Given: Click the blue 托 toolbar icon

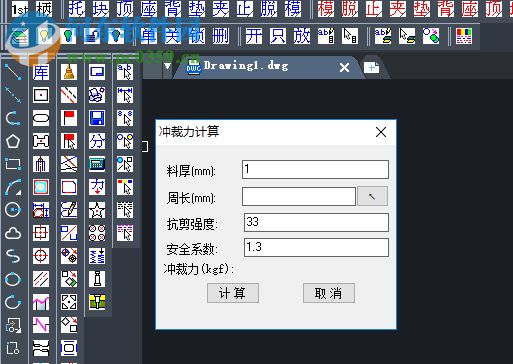Looking at the screenshot, I should (77, 9).
